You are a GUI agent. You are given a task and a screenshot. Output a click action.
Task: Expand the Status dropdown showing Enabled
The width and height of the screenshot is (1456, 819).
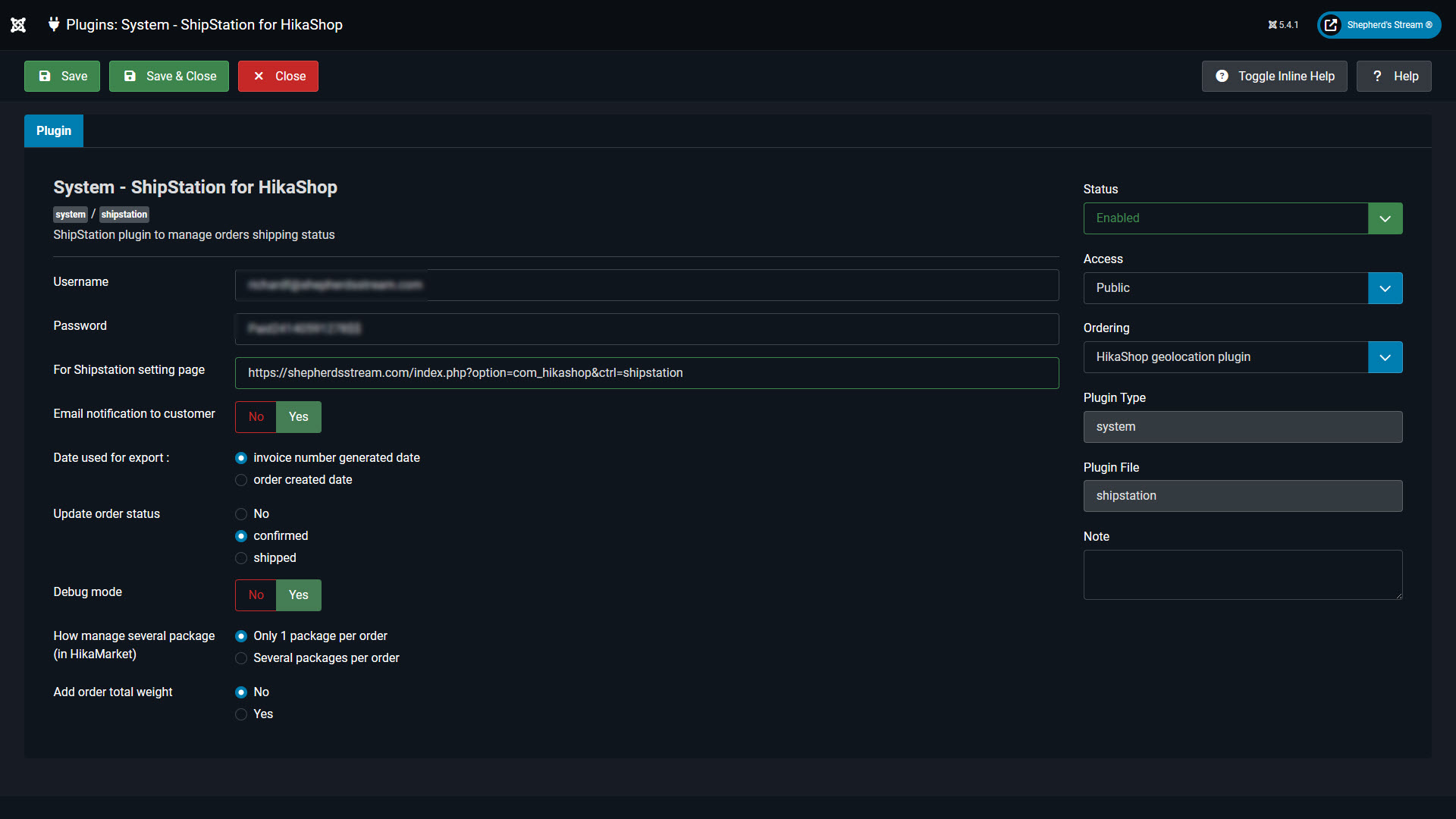coord(1242,218)
